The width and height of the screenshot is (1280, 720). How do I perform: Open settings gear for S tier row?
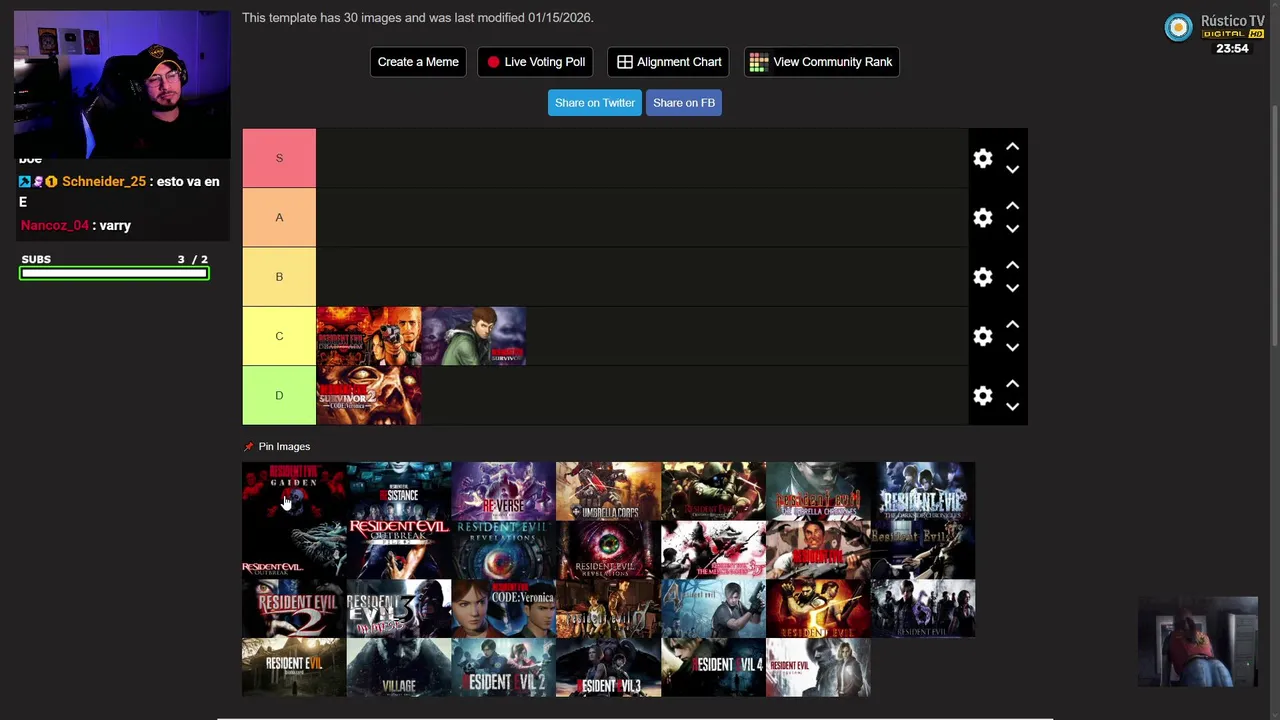click(983, 158)
